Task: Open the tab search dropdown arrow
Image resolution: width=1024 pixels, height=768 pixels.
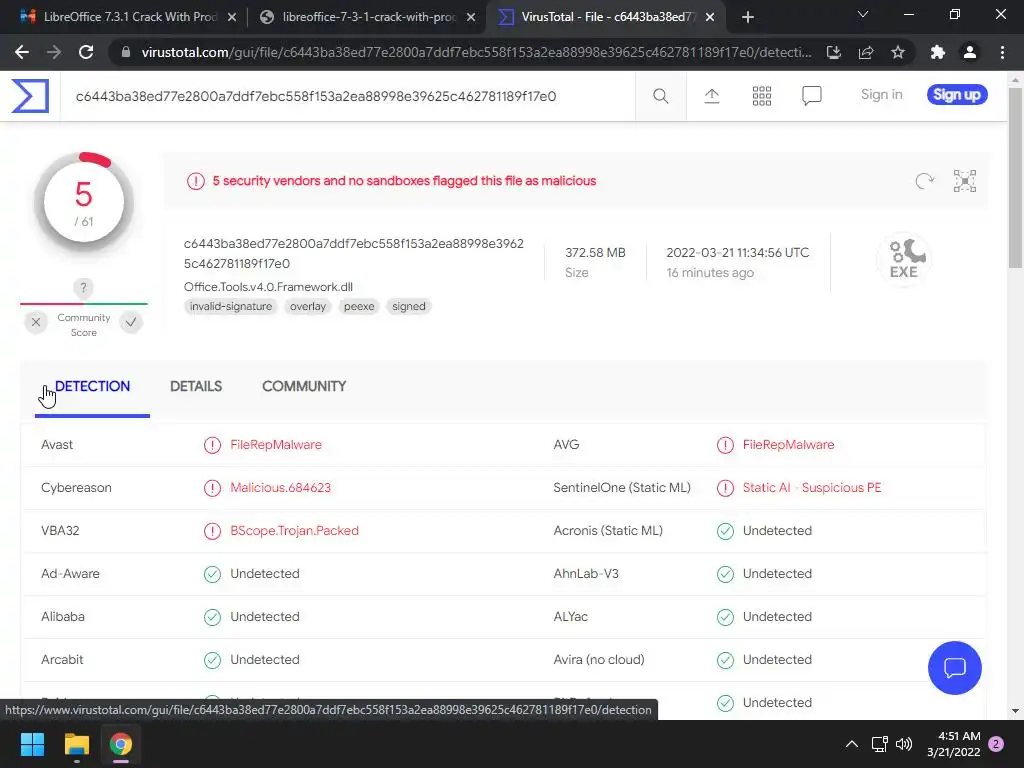Action: (x=863, y=15)
